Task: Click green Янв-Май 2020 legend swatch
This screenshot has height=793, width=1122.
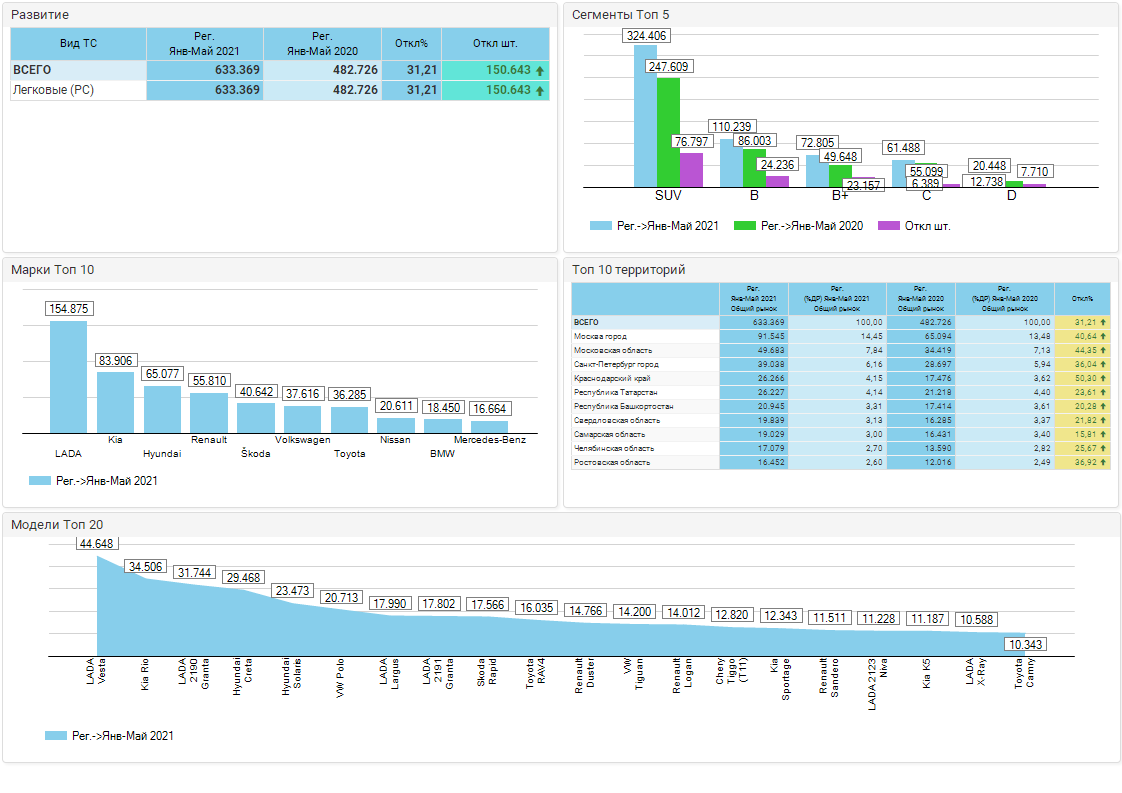Action: [745, 226]
